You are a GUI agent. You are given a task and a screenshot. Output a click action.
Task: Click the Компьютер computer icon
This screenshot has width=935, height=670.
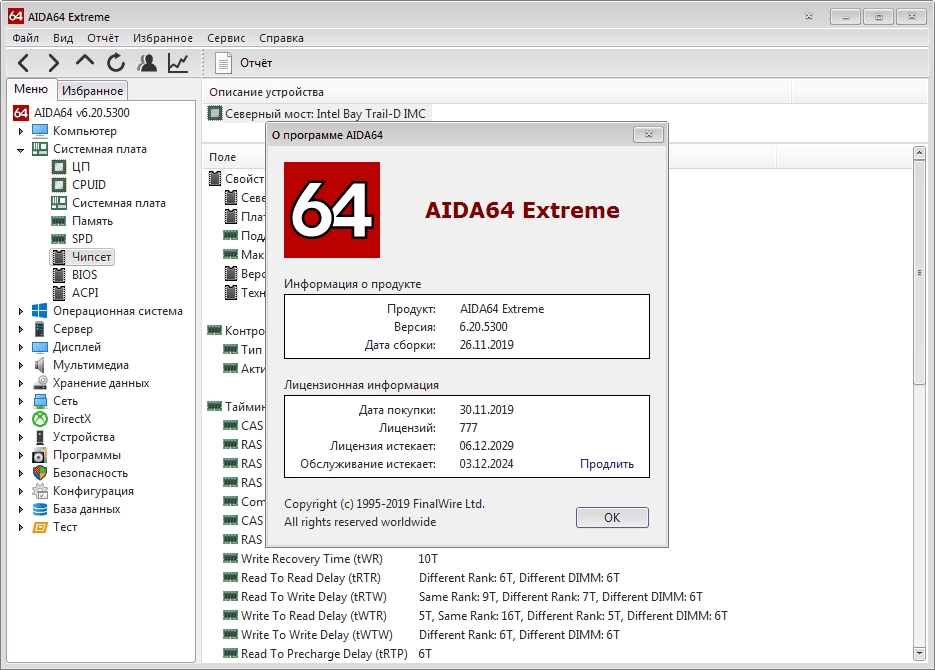pos(39,131)
